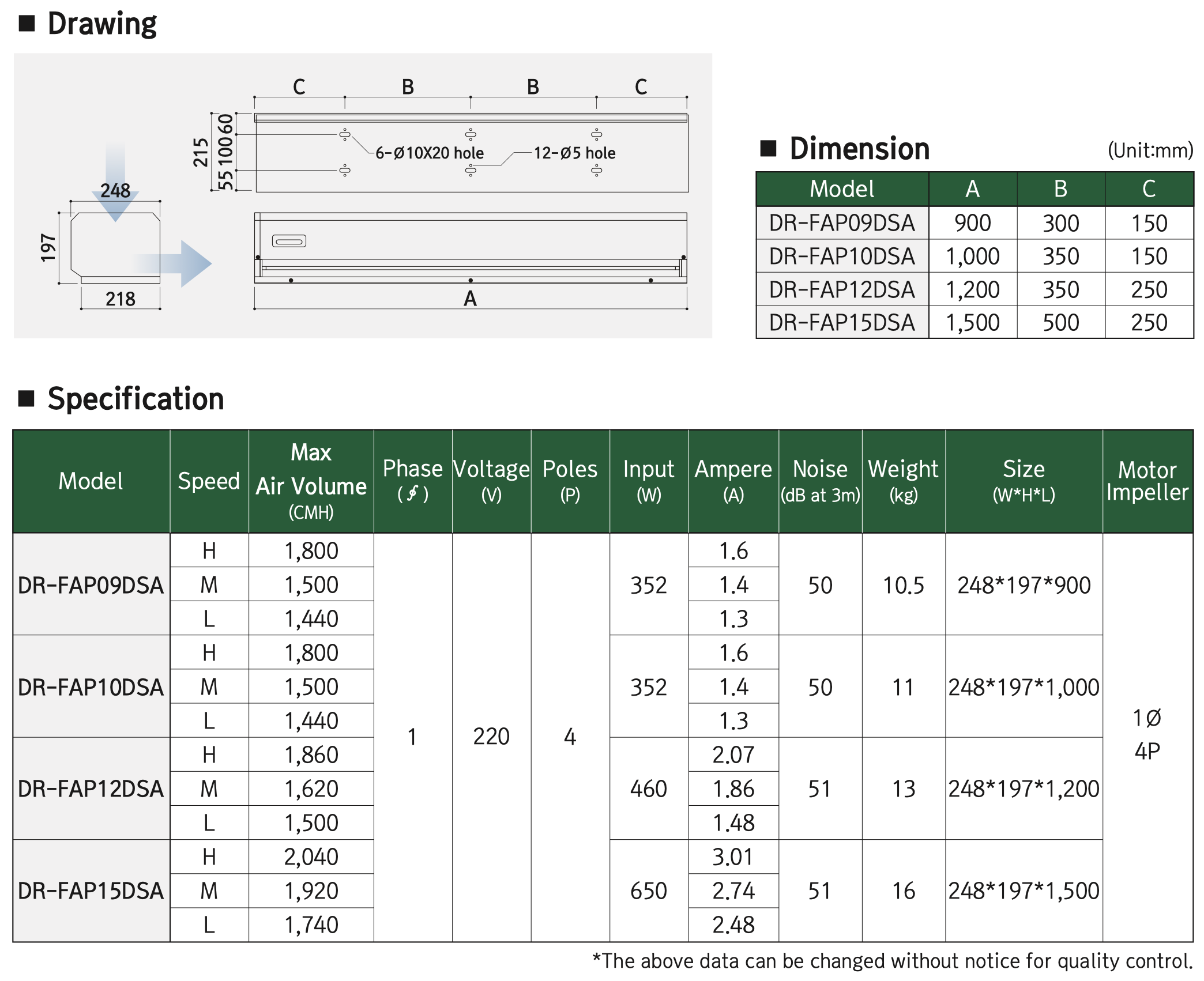The height and width of the screenshot is (981, 1204).
Task: Click weight value 10.5
Action: pos(904,585)
